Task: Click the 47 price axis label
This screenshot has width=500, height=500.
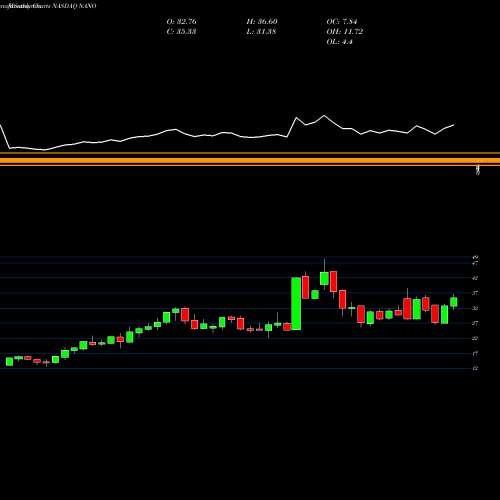Action: (x=475, y=263)
